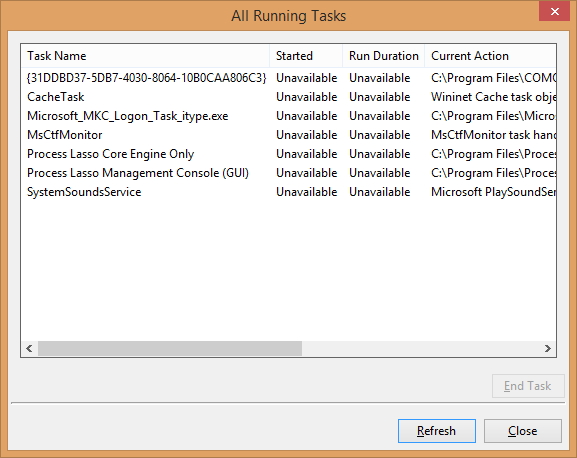Click the Close button at bottom

[x=523, y=431]
